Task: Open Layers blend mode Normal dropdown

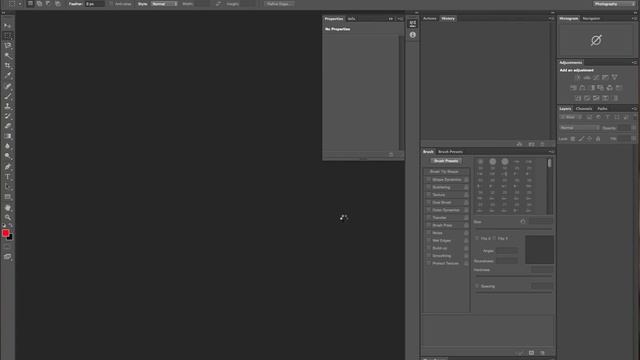Action: (580, 128)
